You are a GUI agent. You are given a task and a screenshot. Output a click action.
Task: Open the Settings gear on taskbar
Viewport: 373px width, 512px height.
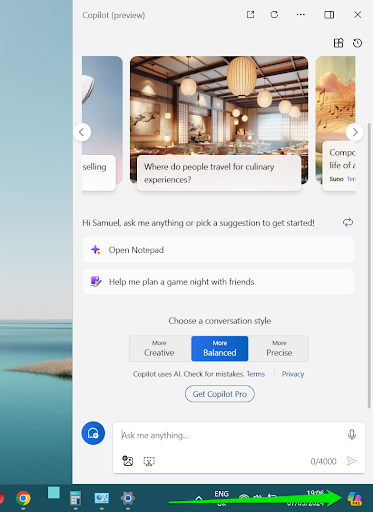(x=128, y=499)
